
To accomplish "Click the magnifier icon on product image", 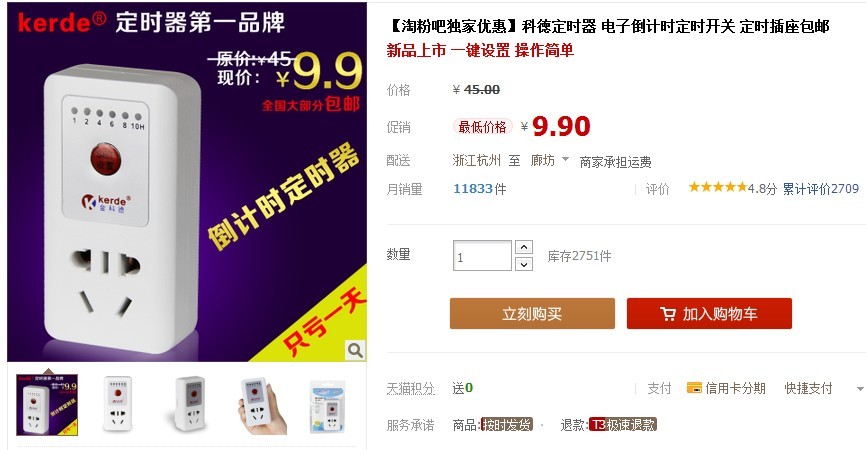I will click(x=355, y=350).
